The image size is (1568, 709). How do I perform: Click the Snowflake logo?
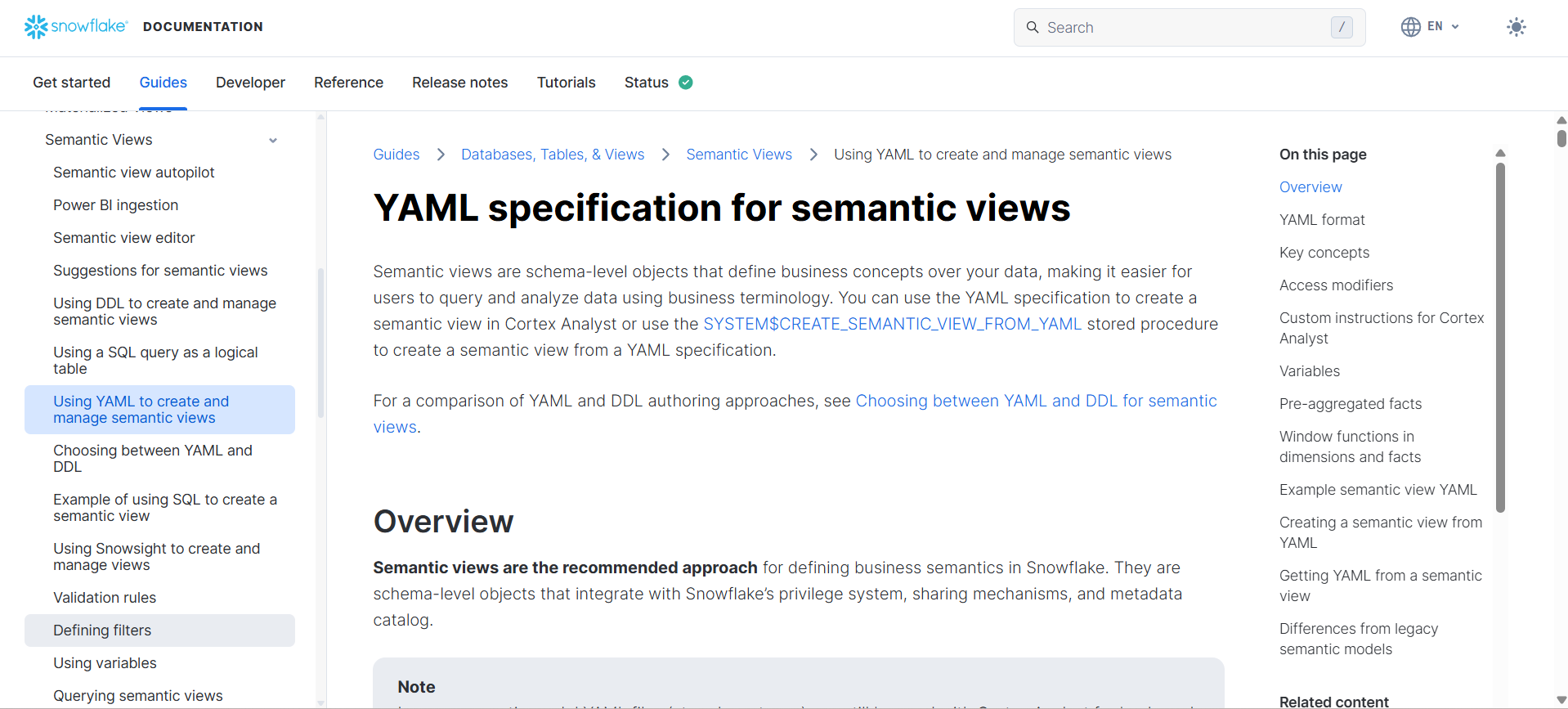point(76,27)
